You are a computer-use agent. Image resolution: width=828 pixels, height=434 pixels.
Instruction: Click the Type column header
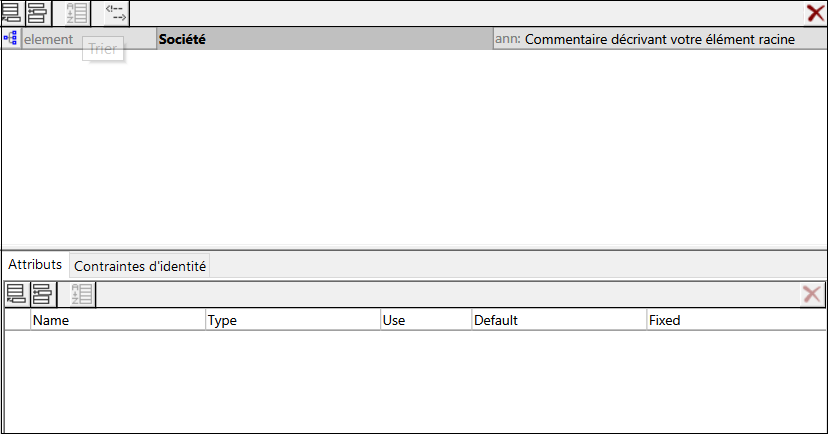pyautogui.click(x=291, y=320)
